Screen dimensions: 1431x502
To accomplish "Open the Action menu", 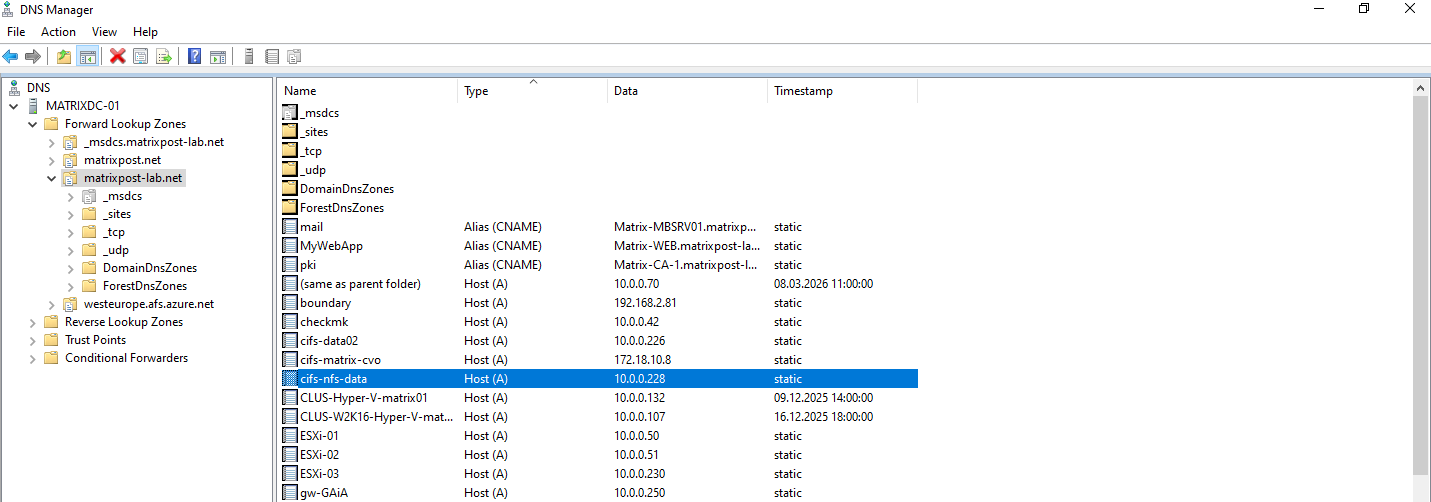I will click(x=58, y=32).
